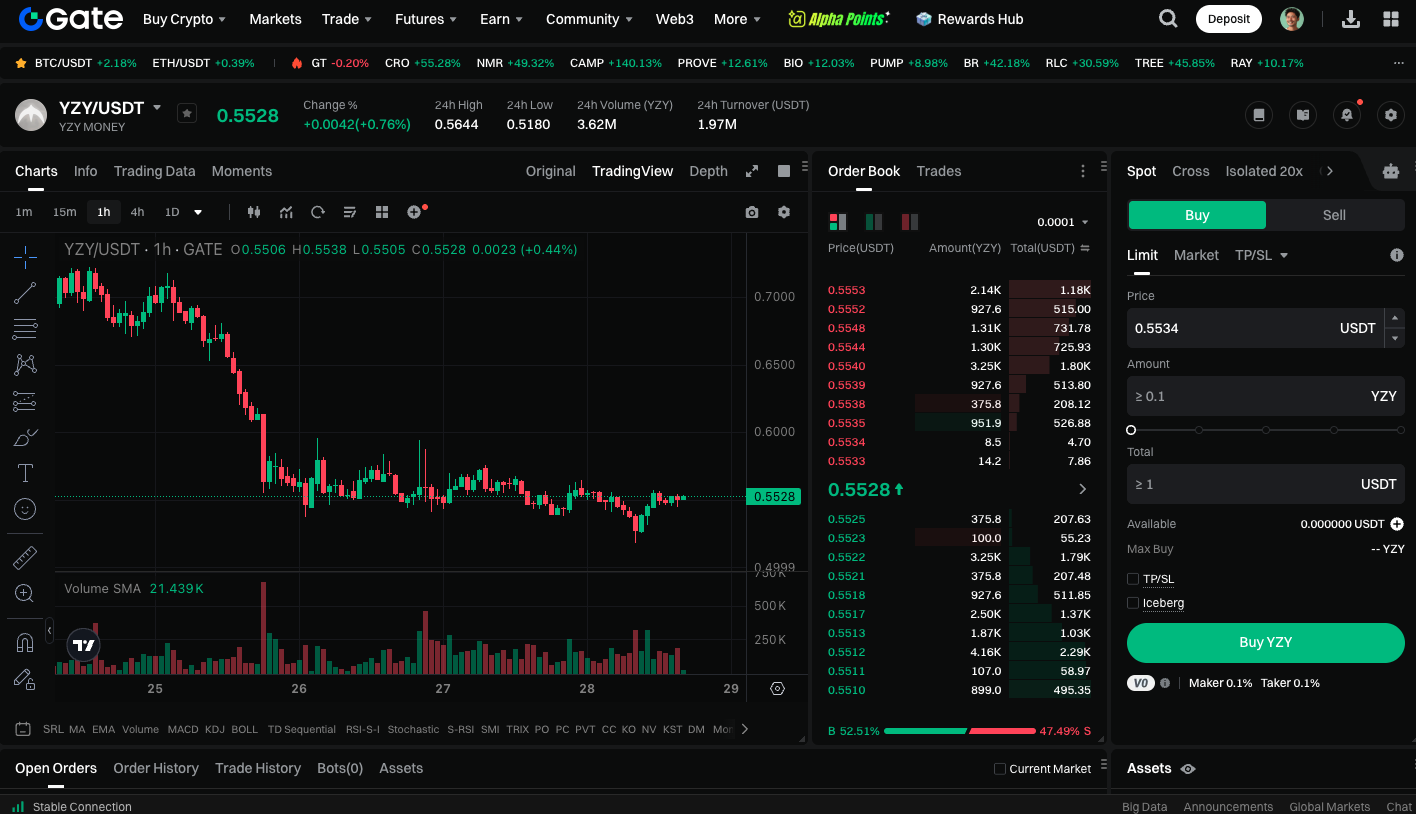Click inside the Price input field
1416x814 pixels.
pyautogui.click(x=1255, y=328)
